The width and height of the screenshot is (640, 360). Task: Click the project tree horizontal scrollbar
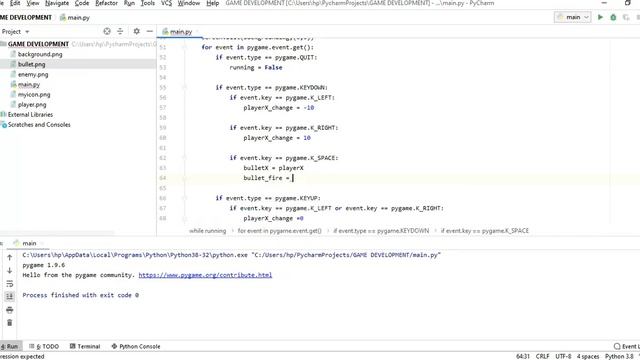pyautogui.click(x=57, y=233)
